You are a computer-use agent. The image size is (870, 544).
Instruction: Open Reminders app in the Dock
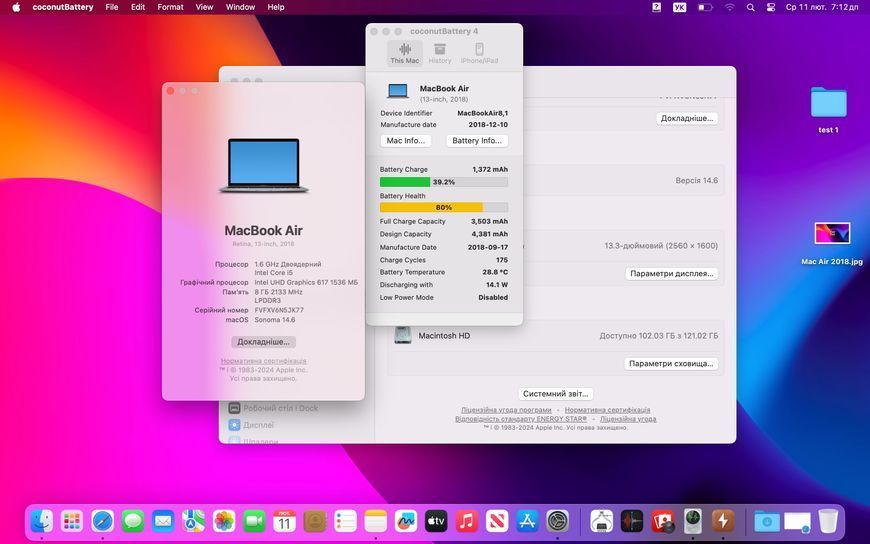(345, 521)
